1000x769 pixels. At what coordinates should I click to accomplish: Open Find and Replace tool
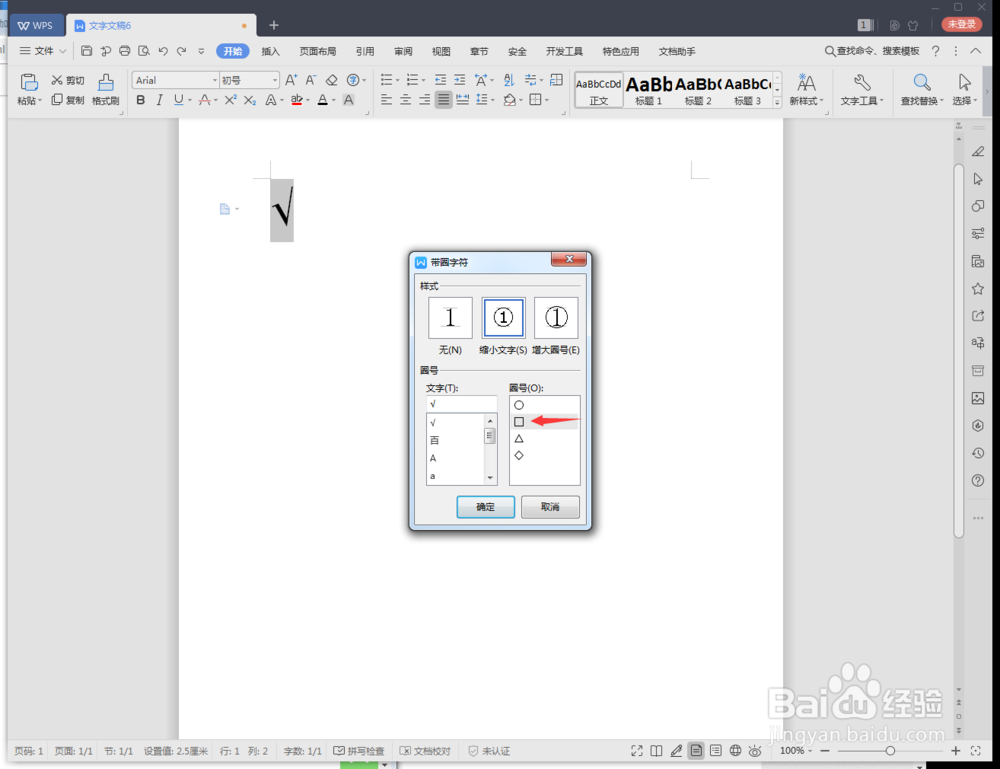point(922,89)
